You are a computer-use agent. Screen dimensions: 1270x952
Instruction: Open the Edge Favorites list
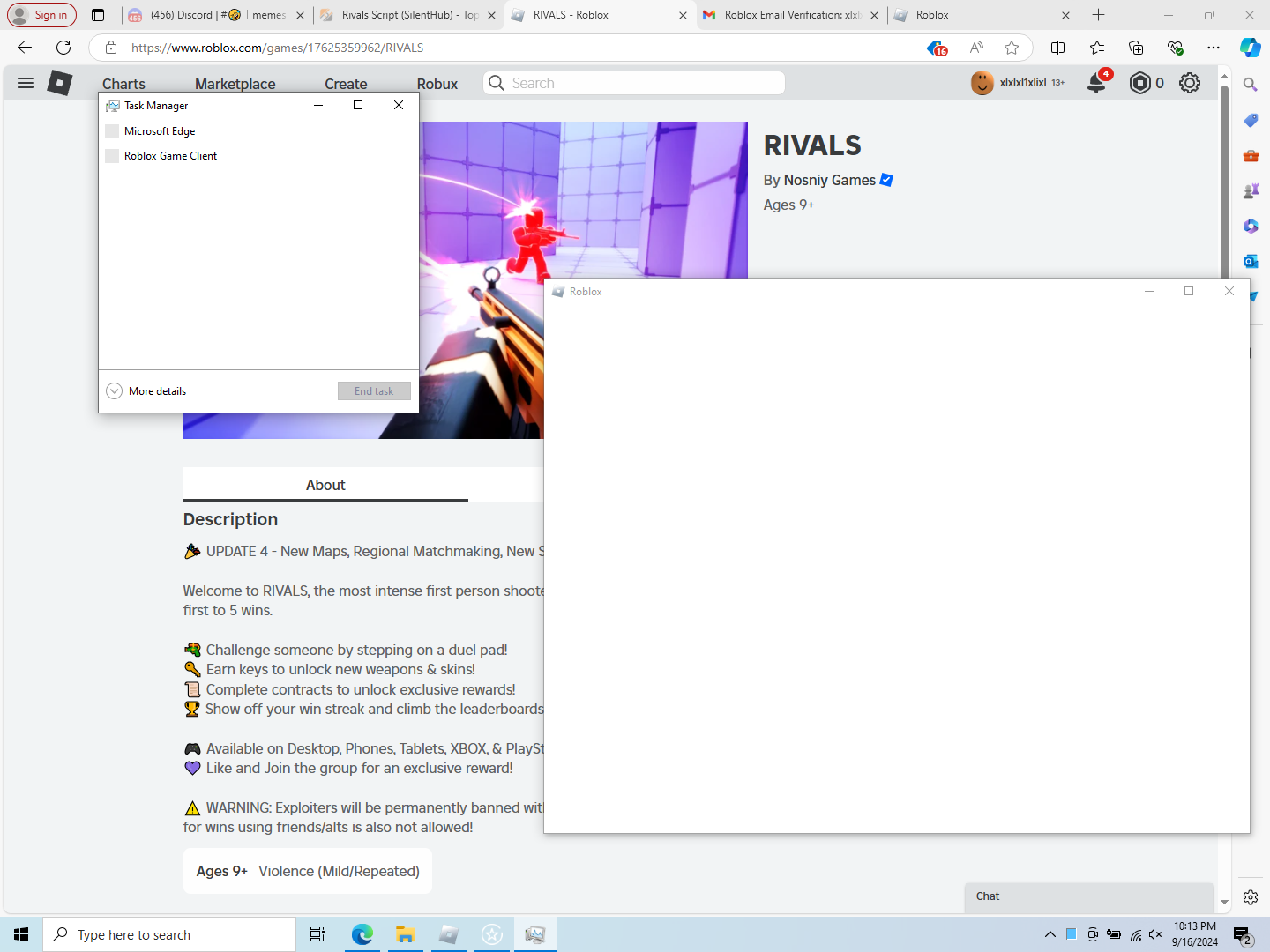tap(1097, 48)
